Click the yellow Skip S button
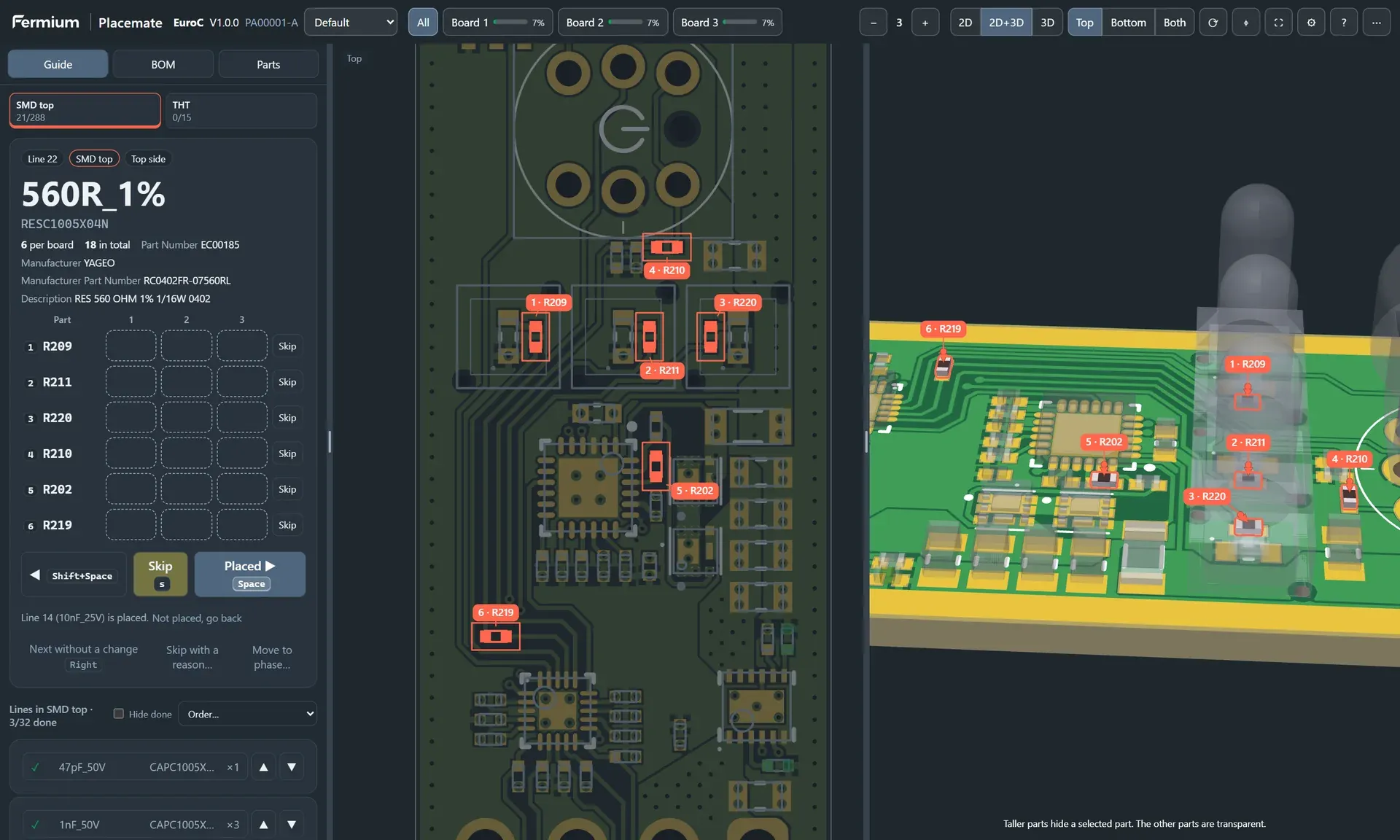1400x840 pixels. 160,575
